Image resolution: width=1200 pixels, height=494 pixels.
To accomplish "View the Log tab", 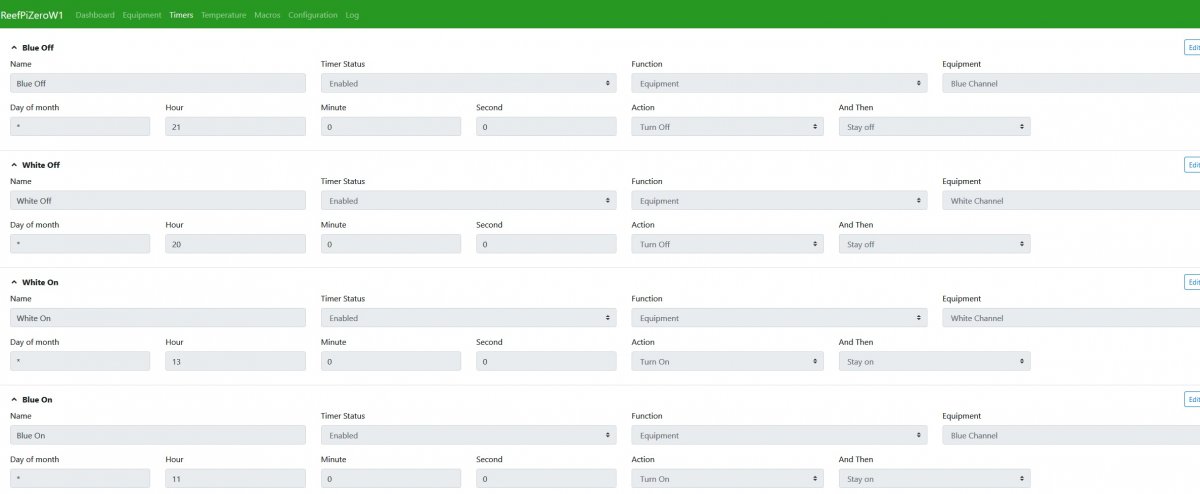I will tap(352, 16).
